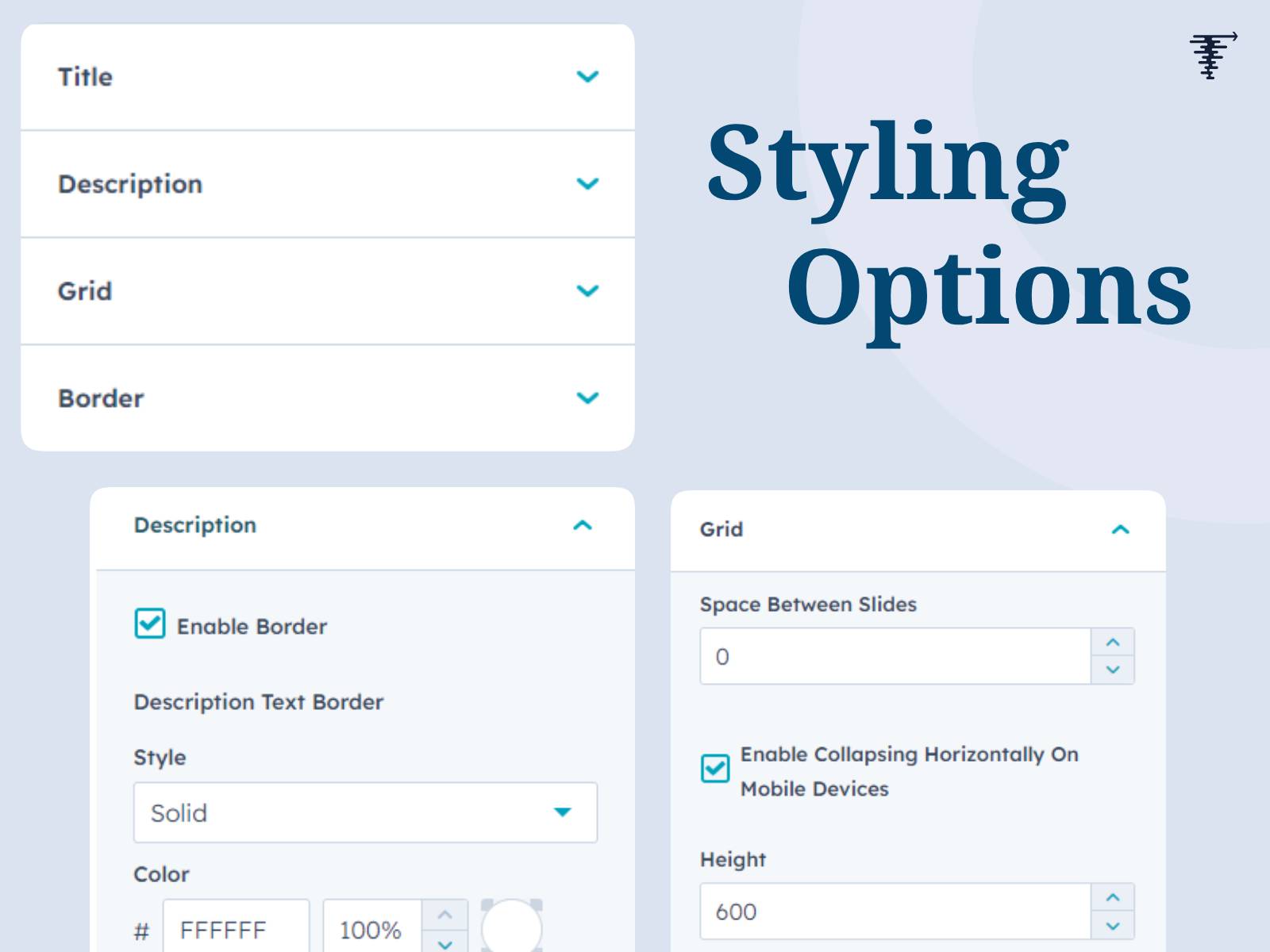Click the hex color FFFFFF field

[237, 927]
